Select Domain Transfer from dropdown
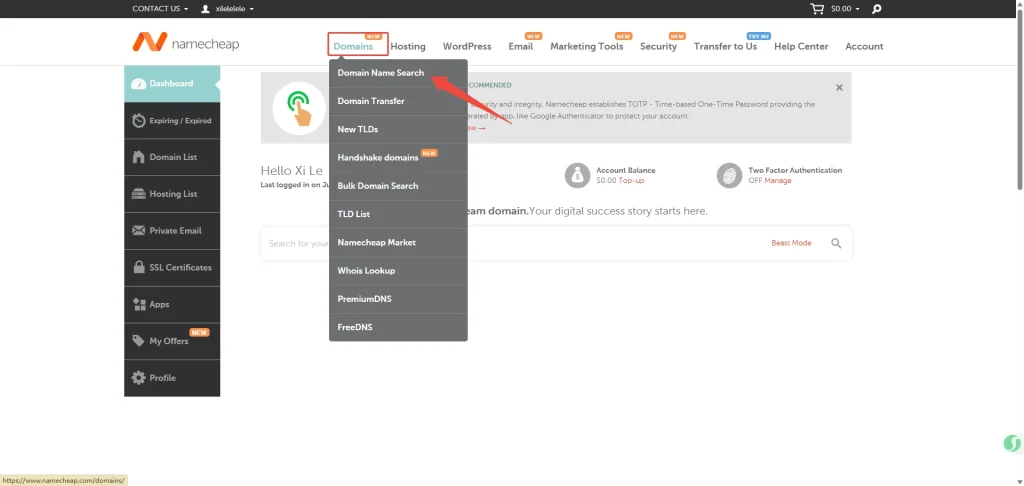 [398, 101]
